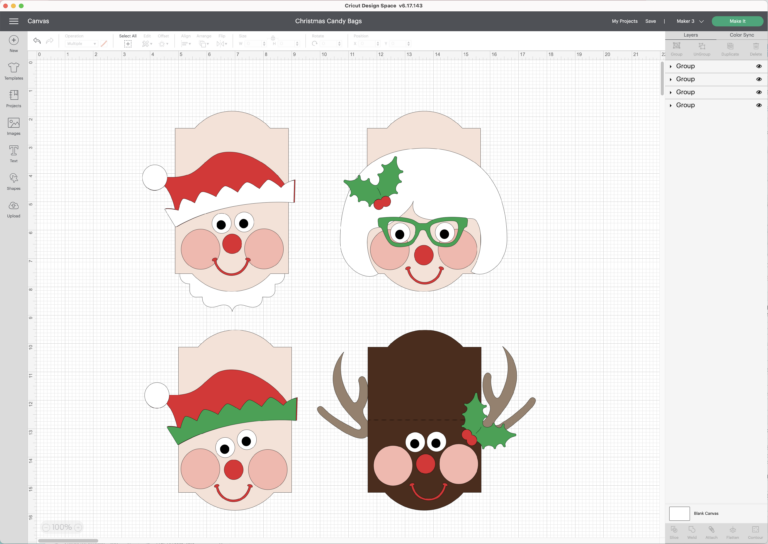
Task: Click the green Make It button
Action: click(737, 20)
